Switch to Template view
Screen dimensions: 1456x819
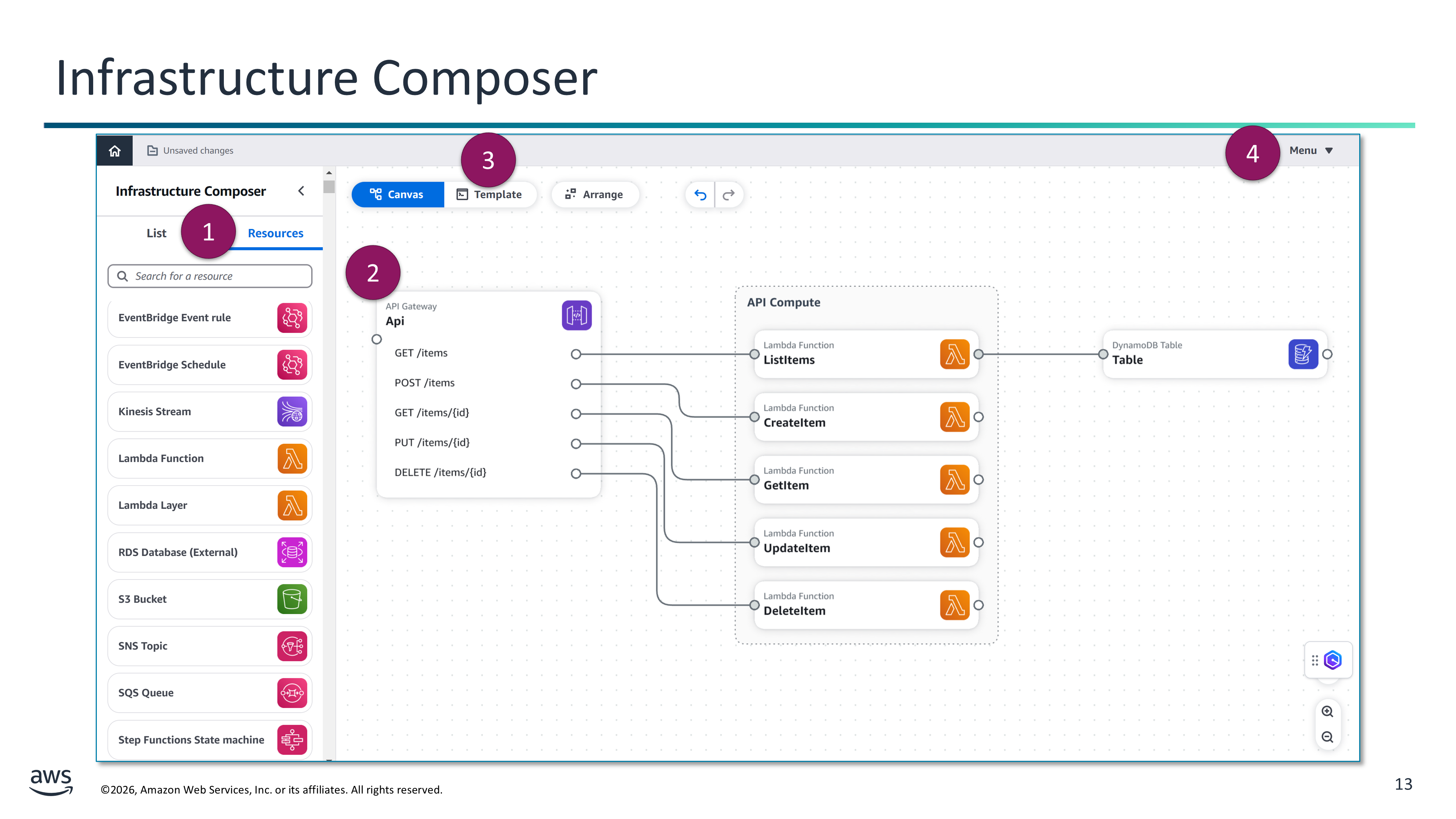coord(490,194)
